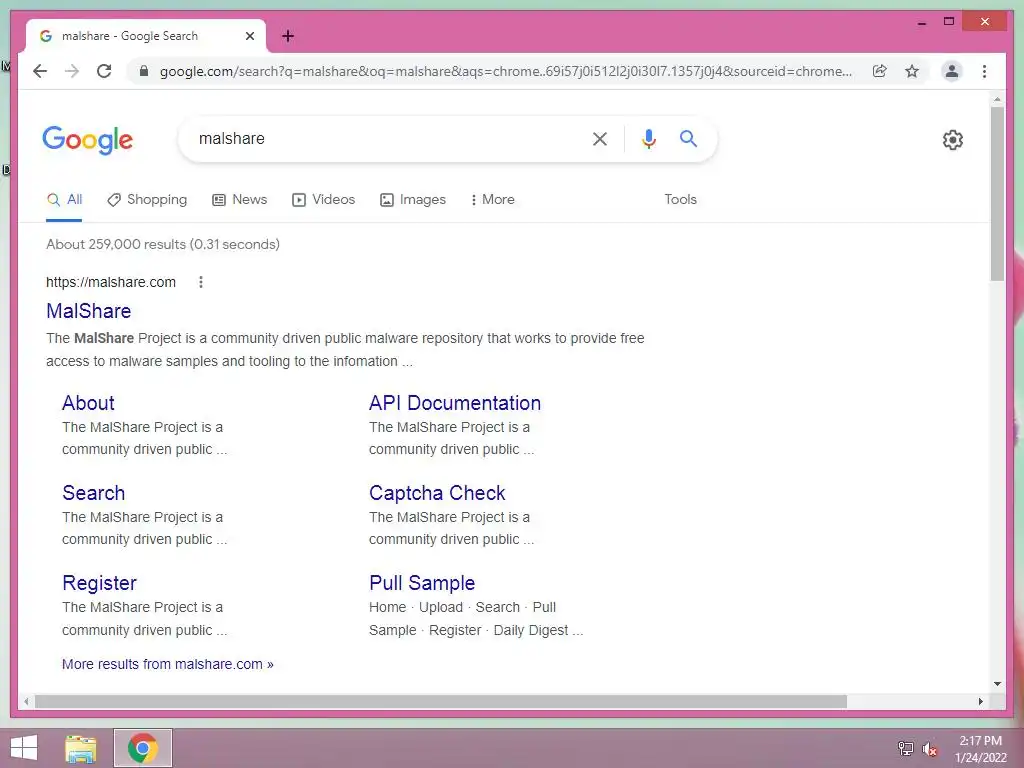1024x768 pixels.
Task: Click the forward navigation arrow
Action: [x=72, y=71]
